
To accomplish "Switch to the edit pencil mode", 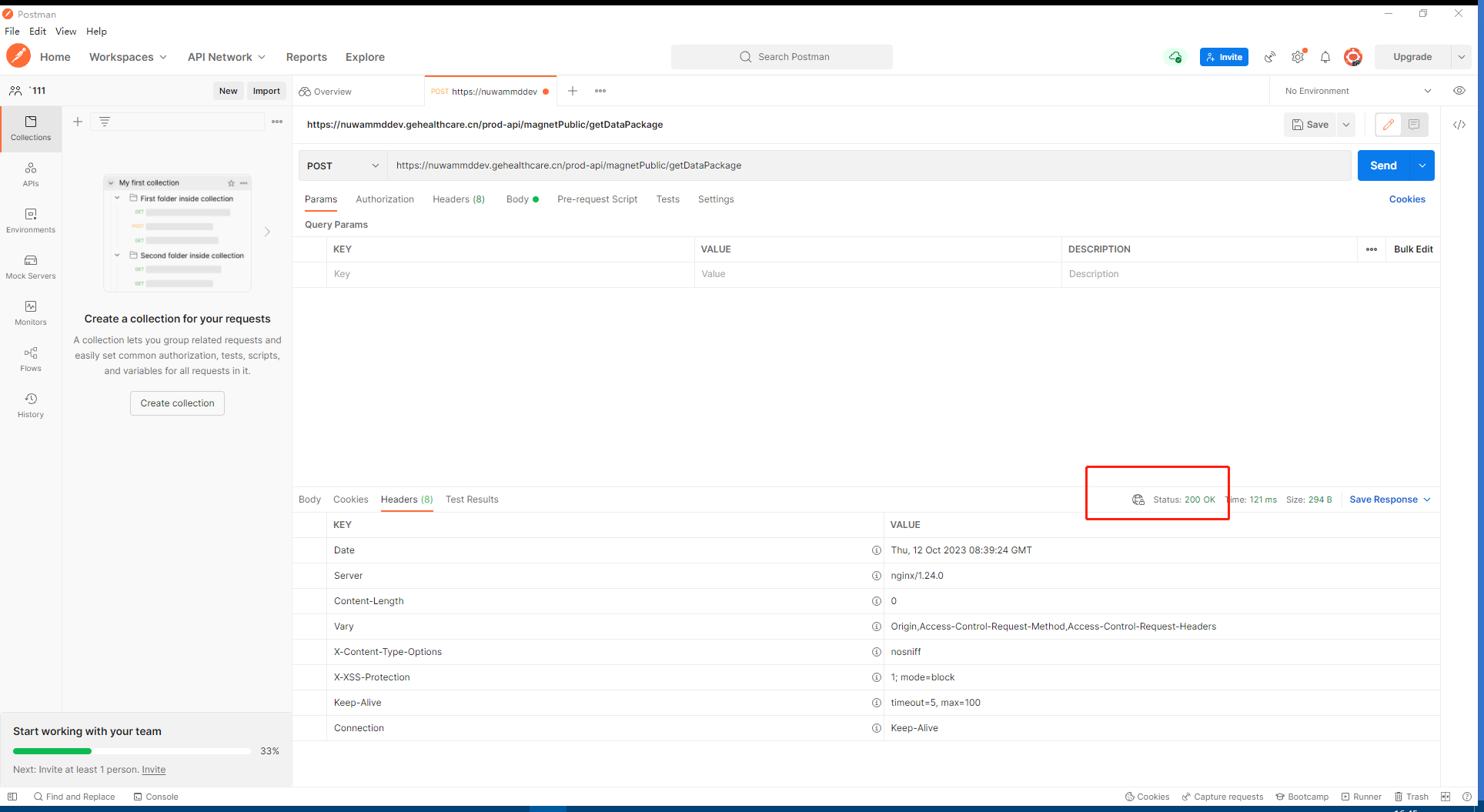I will point(1389,125).
